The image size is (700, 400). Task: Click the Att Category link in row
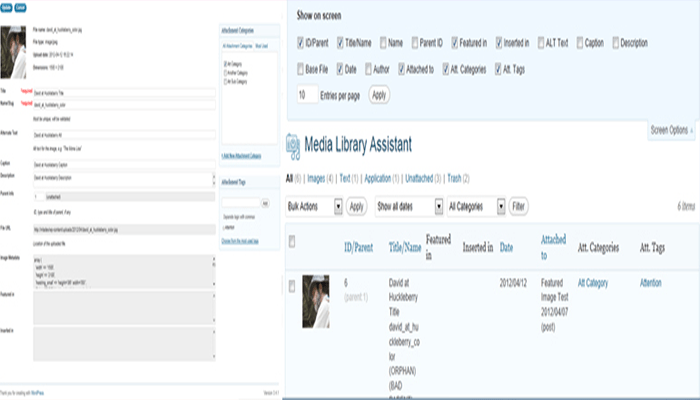pos(592,283)
